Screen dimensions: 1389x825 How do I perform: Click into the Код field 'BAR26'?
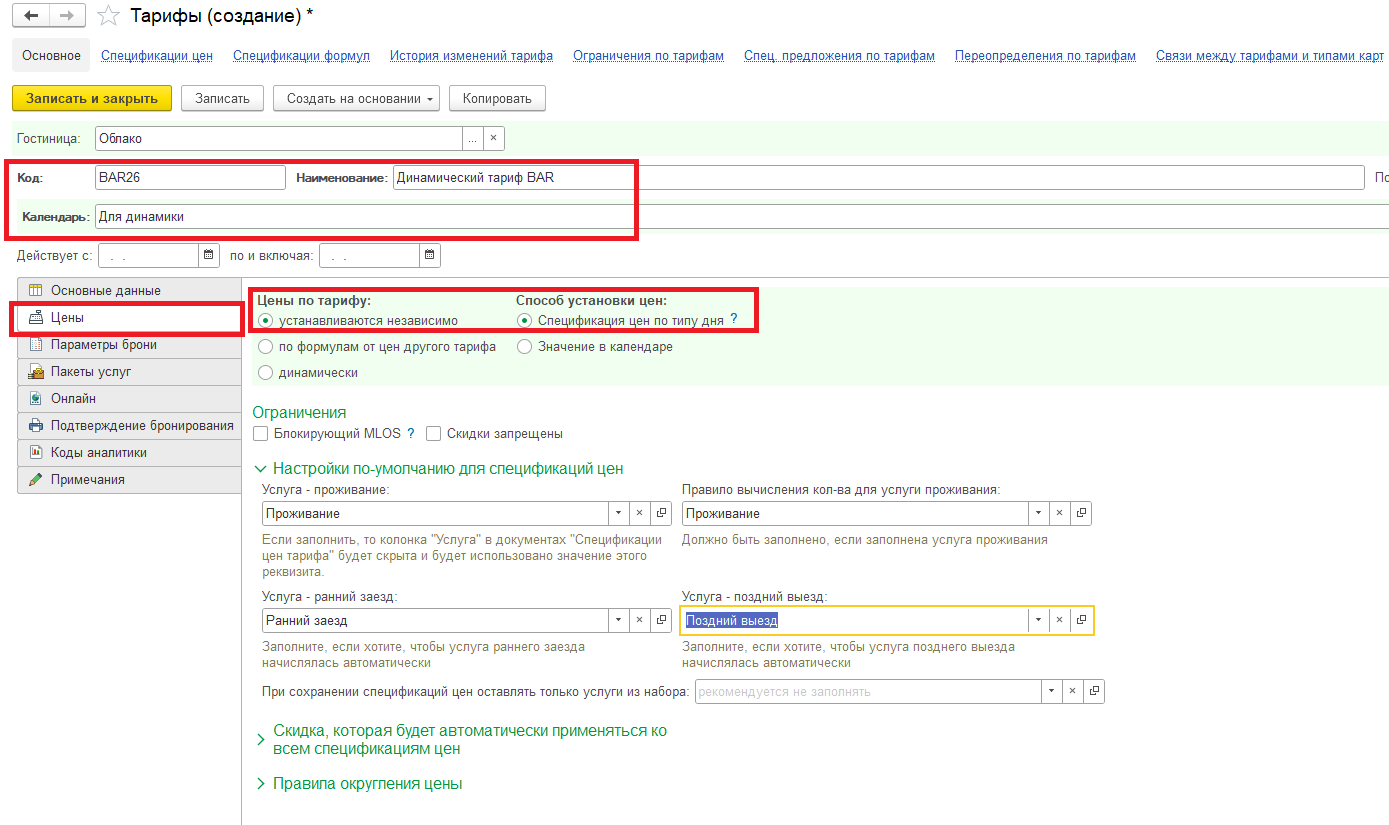pyautogui.click(x=190, y=177)
